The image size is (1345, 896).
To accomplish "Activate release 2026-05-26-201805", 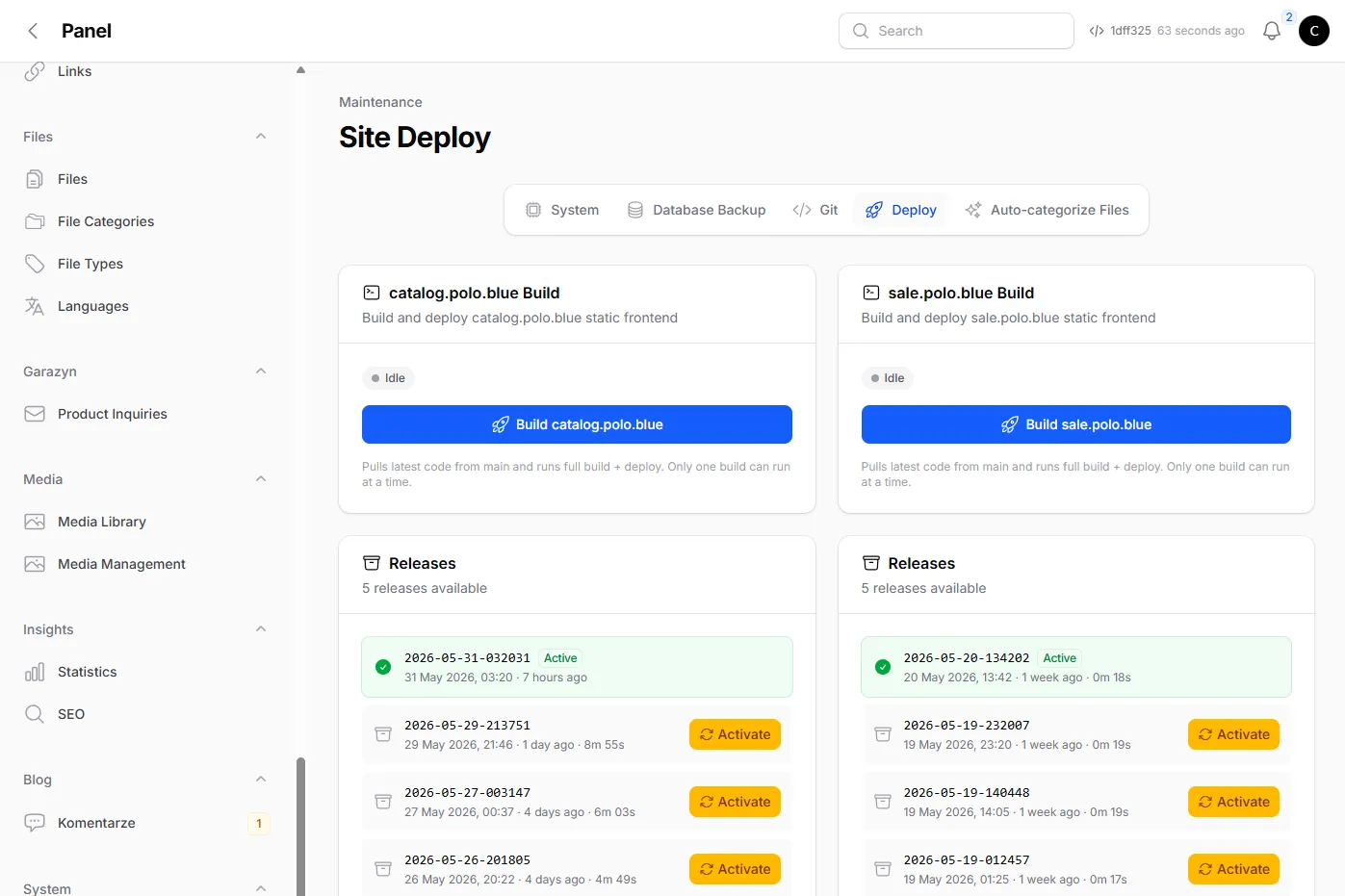I will (x=735, y=869).
